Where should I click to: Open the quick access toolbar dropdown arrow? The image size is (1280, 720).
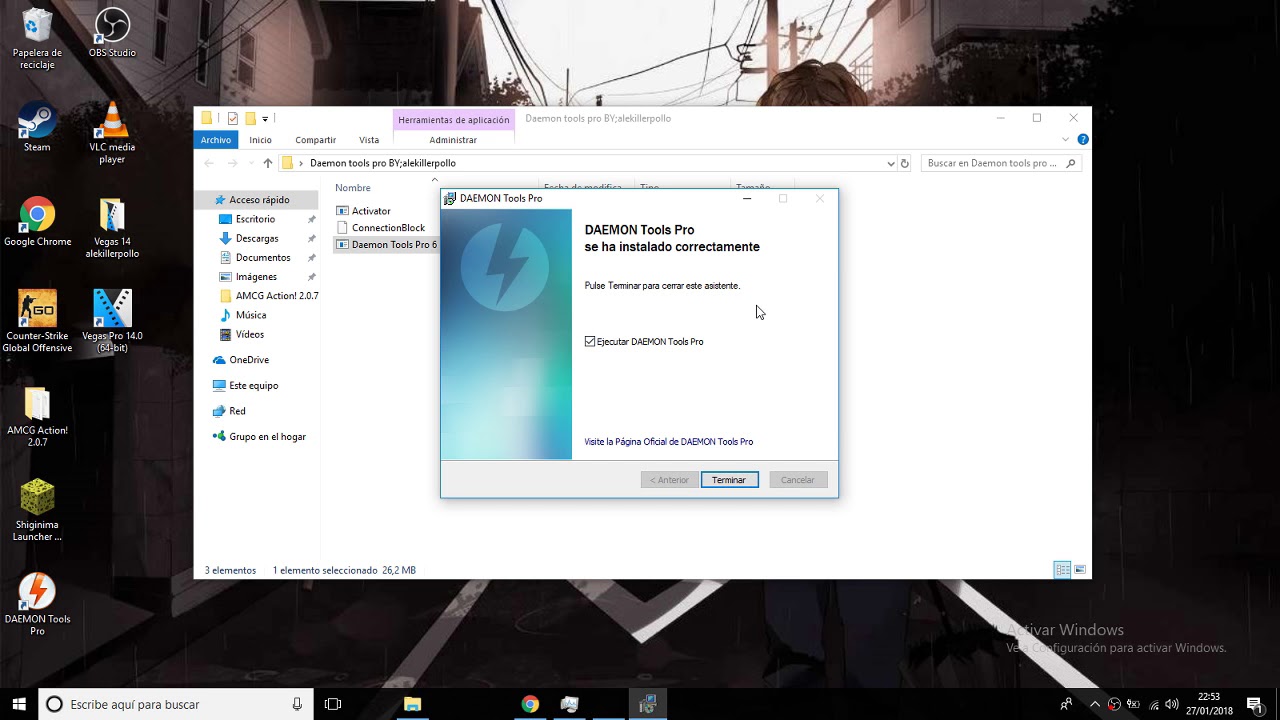click(x=265, y=119)
